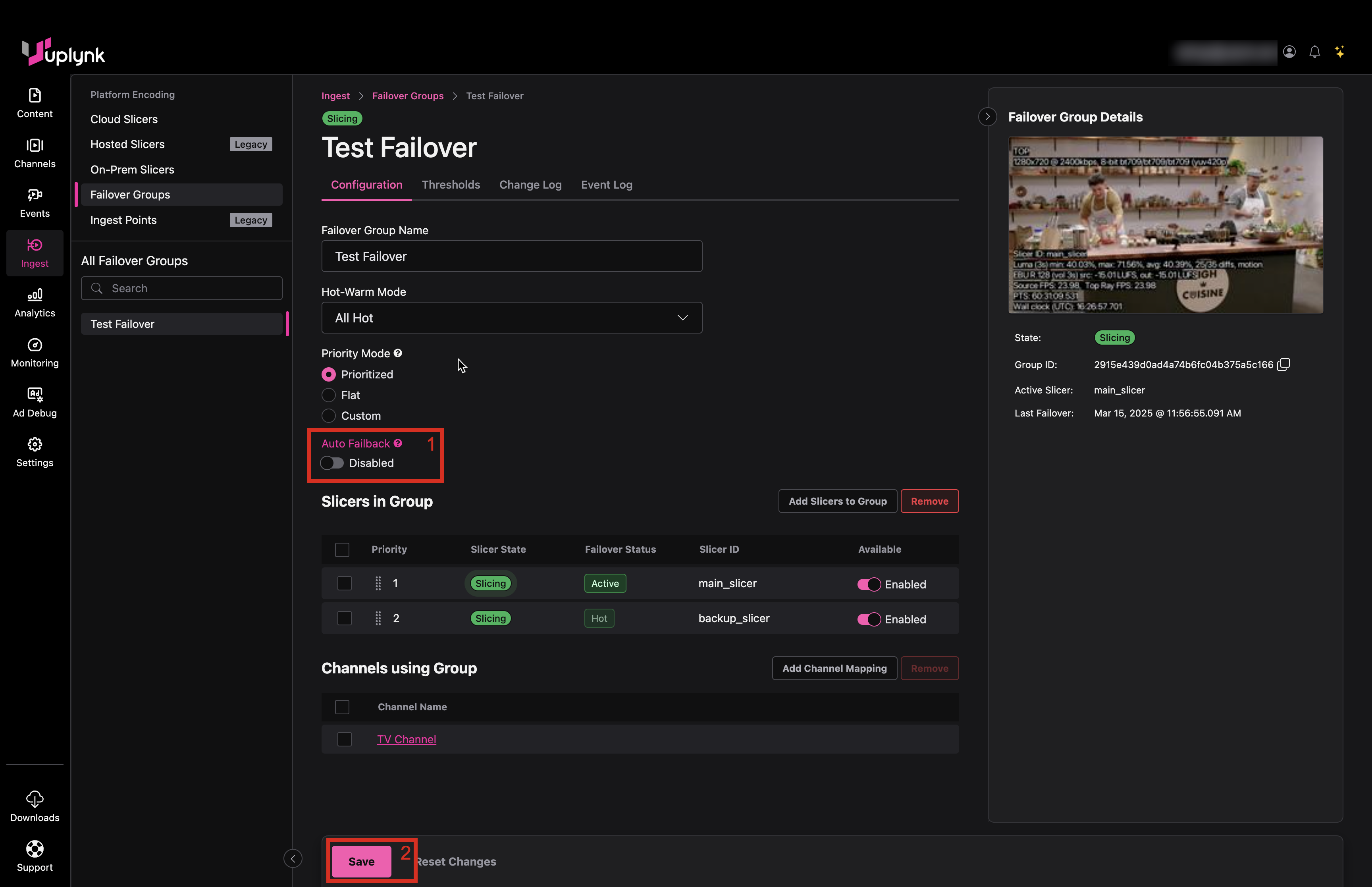Open the Channels sidebar icon
Viewport: 1372px width, 887px height.
(35, 146)
